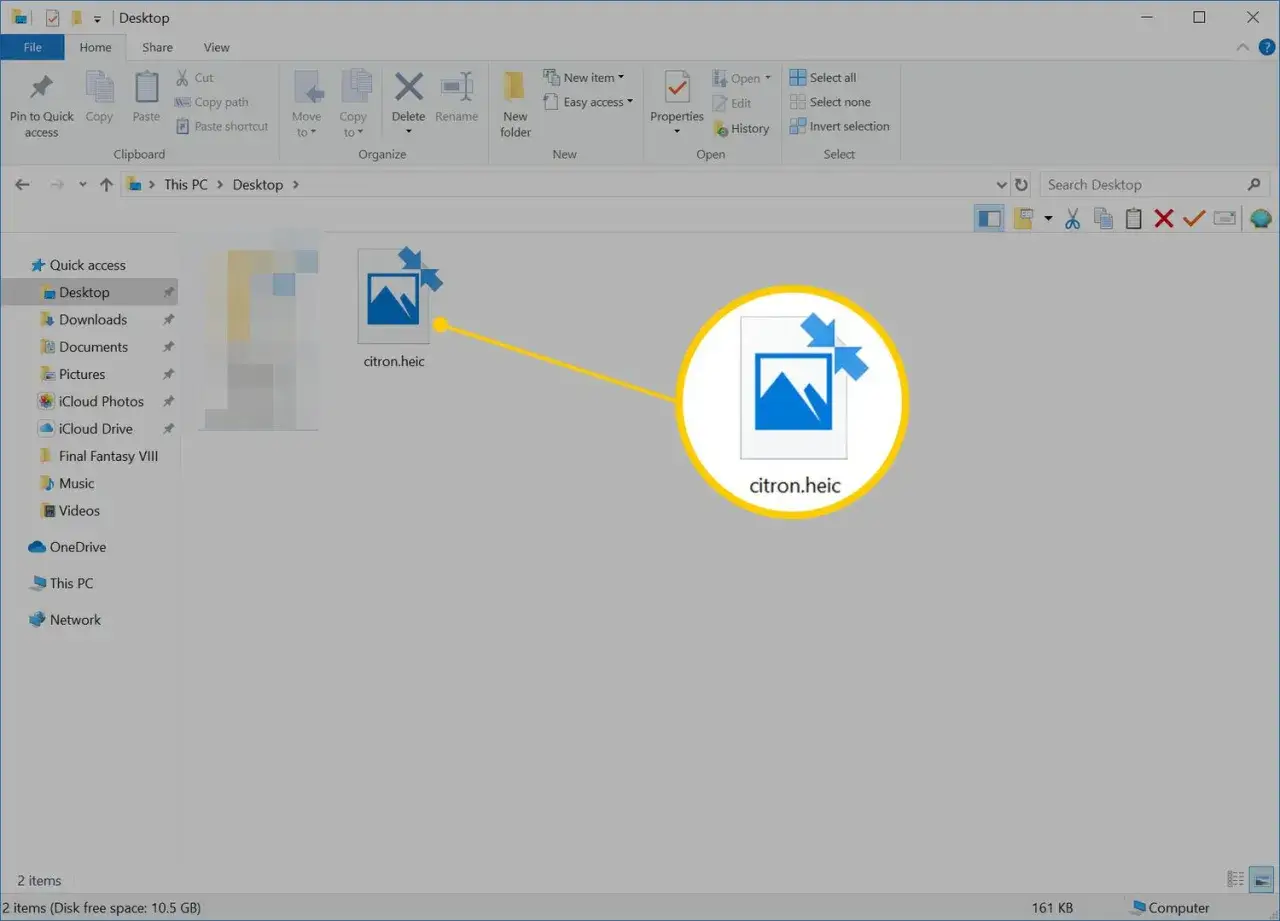The height and width of the screenshot is (921, 1280).
Task: Open the View ribbon tab
Action: tap(217, 47)
